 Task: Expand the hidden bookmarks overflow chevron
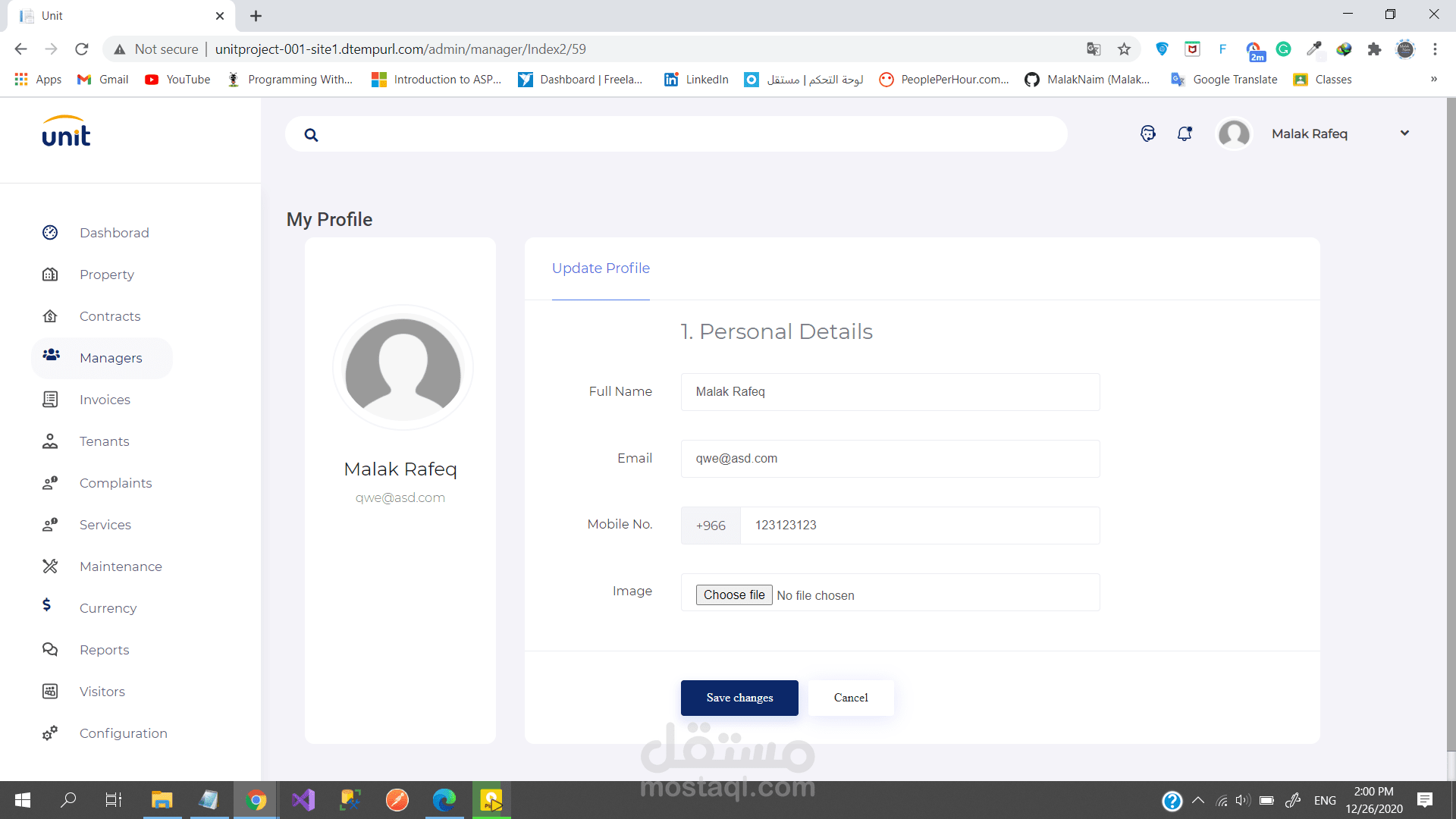[x=1433, y=79]
